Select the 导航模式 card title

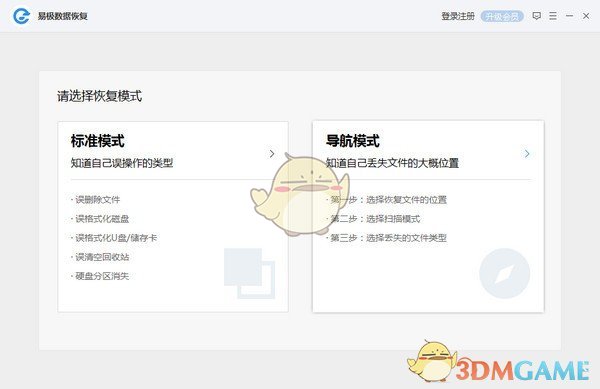(x=352, y=141)
